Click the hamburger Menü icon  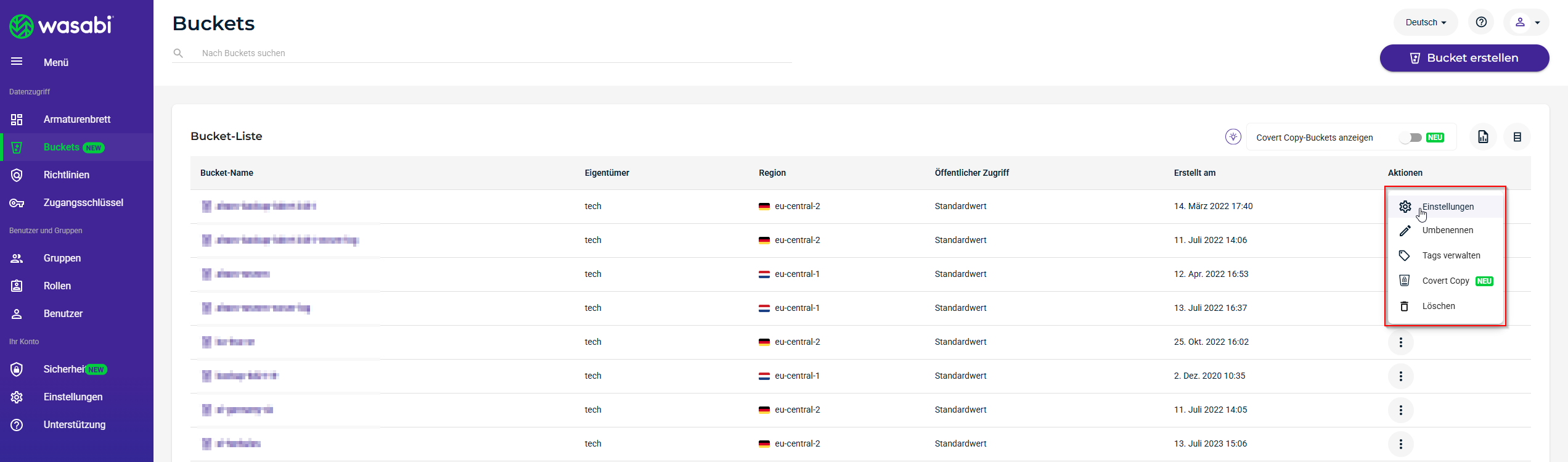click(x=17, y=62)
